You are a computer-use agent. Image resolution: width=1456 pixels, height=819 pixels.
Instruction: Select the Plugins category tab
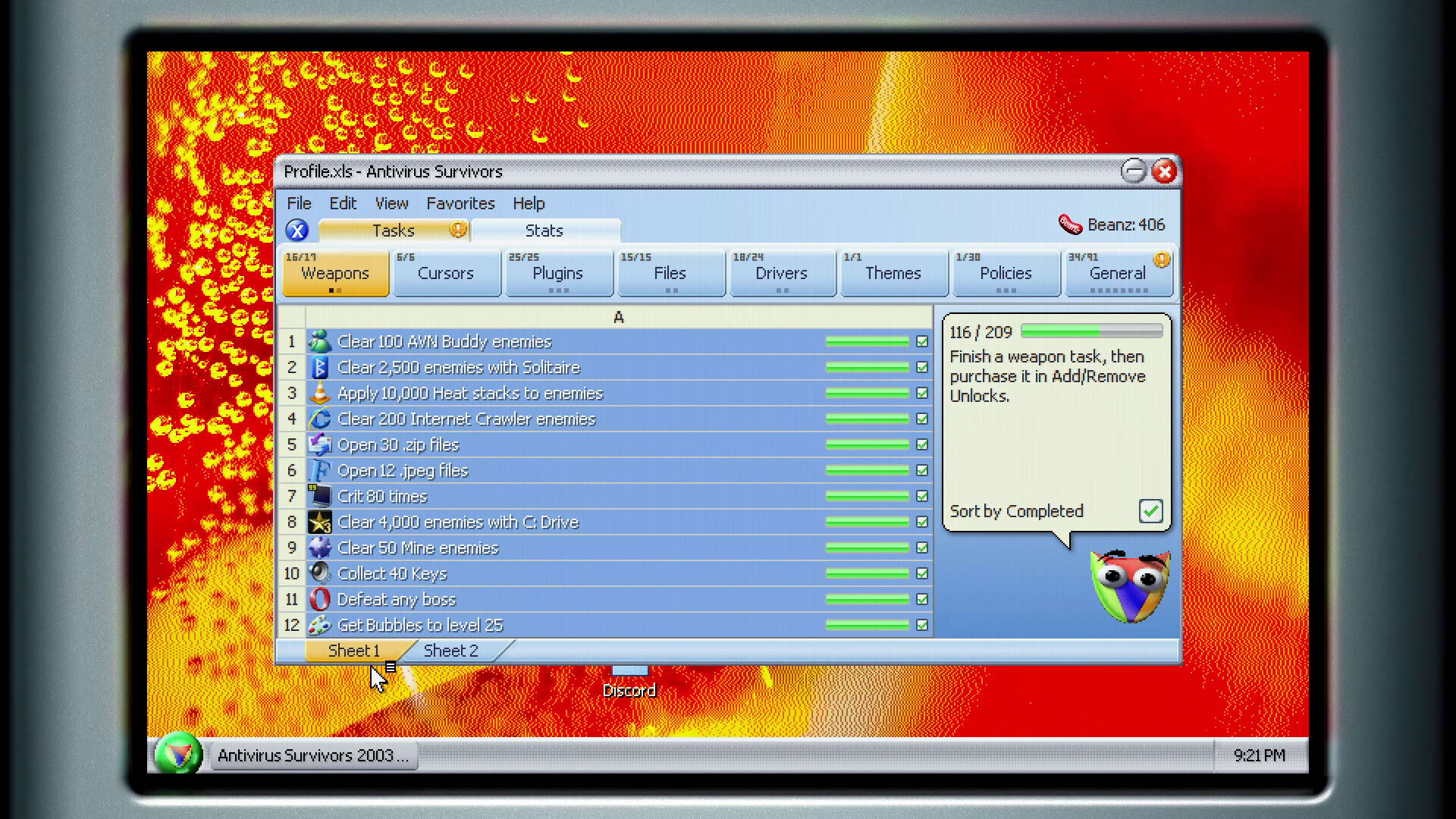pyautogui.click(x=558, y=273)
